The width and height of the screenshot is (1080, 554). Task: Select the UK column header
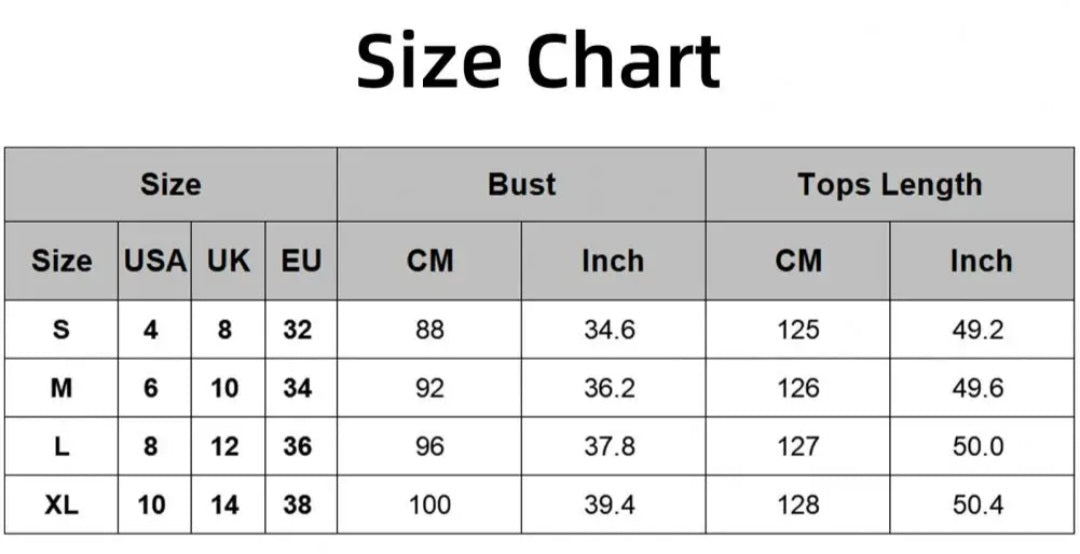tap(228, 261)
